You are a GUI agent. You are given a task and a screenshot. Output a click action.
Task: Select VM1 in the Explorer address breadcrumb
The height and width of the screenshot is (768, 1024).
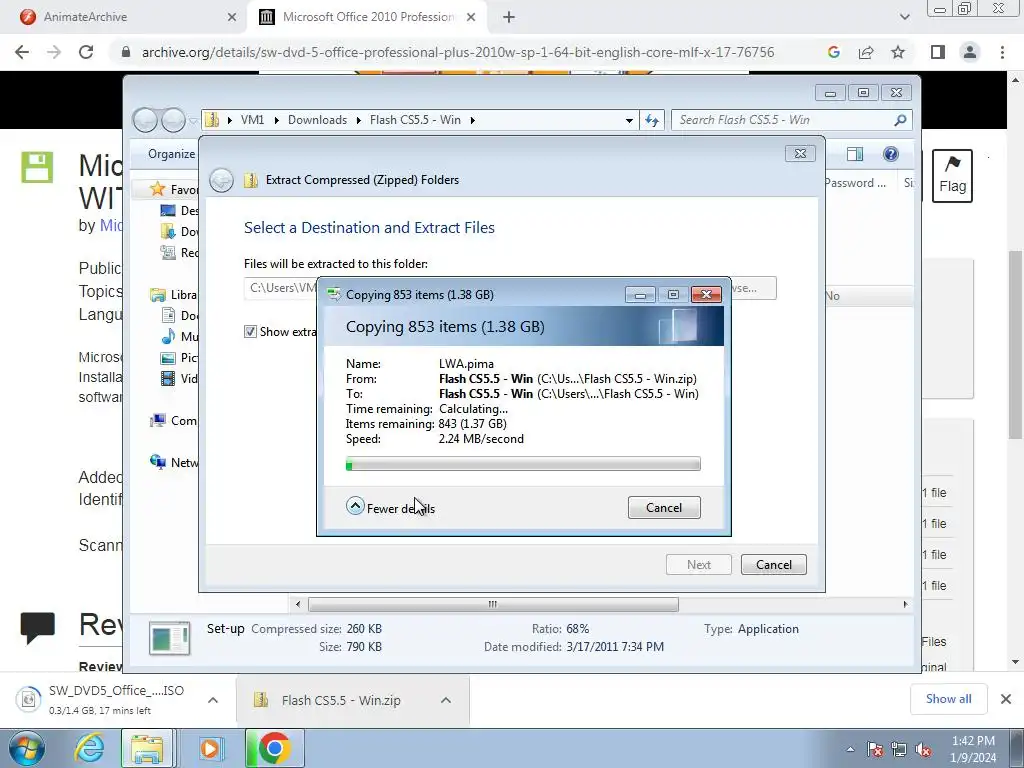[253, 120]
